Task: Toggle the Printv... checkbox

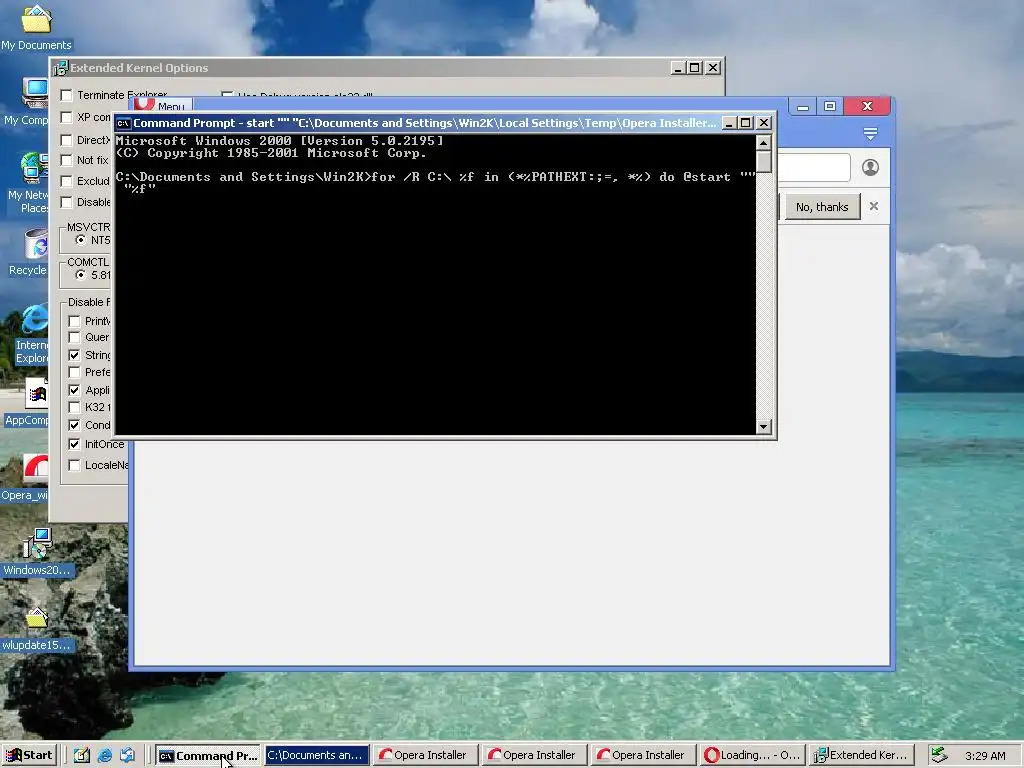Action: coord(74,321)
